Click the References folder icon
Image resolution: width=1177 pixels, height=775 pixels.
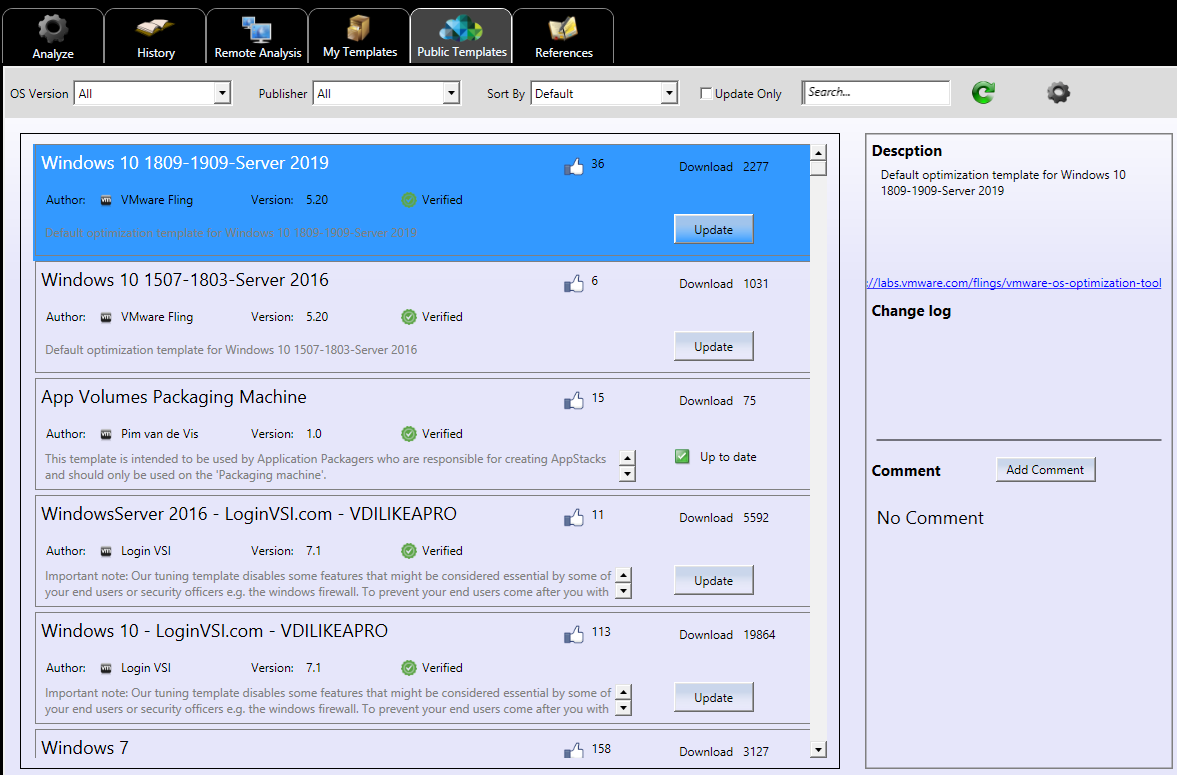[563, 29]
